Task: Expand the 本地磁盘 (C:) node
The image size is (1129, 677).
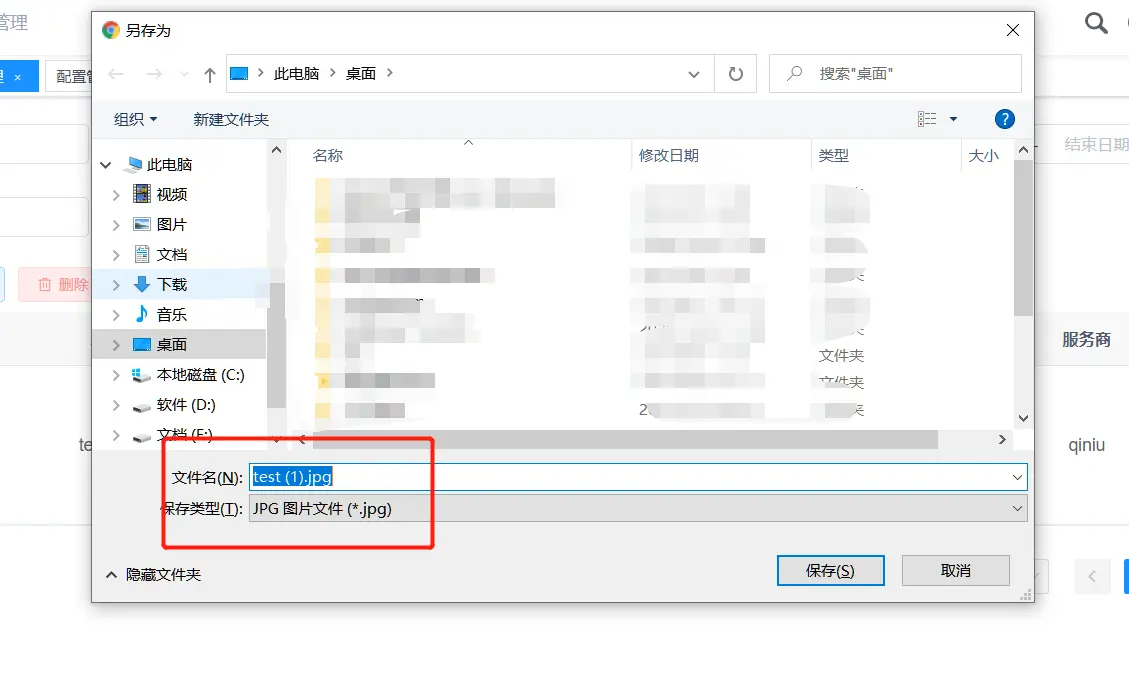Action: click(x=116, y=375)
